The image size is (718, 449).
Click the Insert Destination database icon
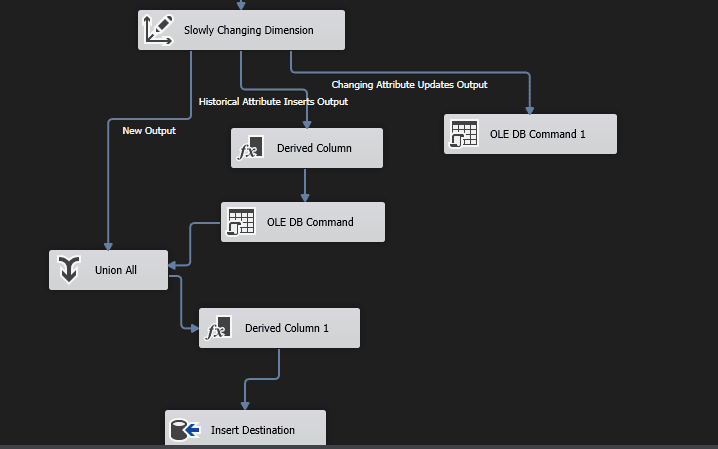185,430
